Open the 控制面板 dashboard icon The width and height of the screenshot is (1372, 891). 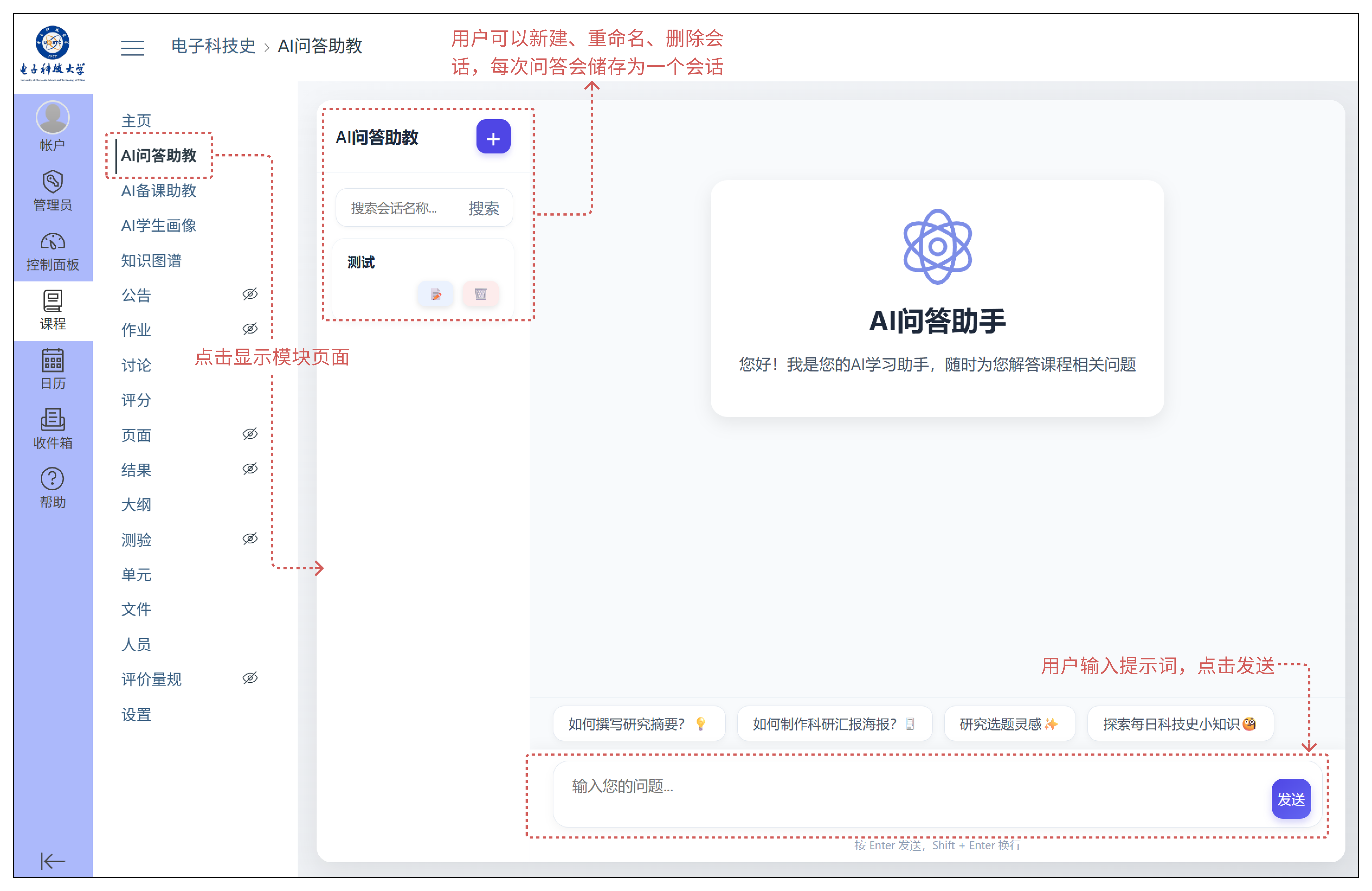pyautogui.click(x=53, y=251)
